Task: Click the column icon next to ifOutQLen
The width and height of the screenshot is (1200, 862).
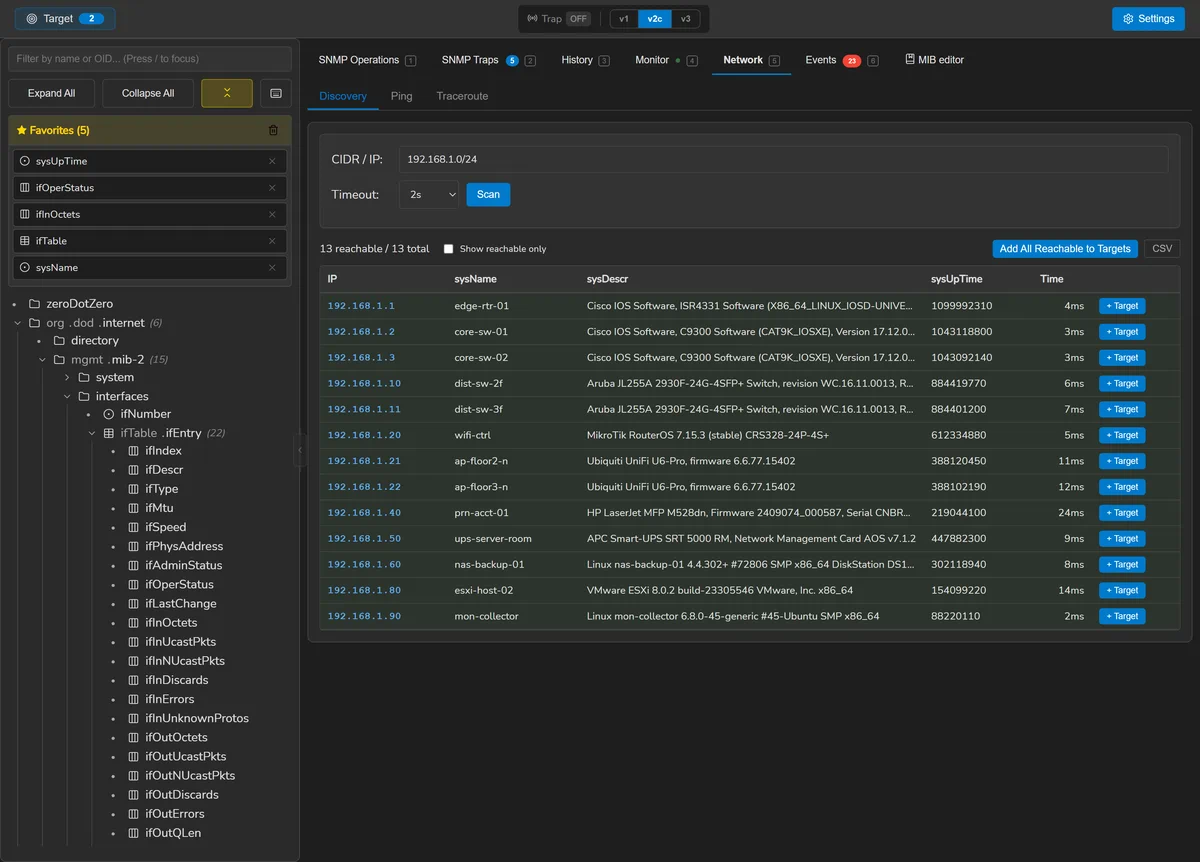Action: [134, 833]
